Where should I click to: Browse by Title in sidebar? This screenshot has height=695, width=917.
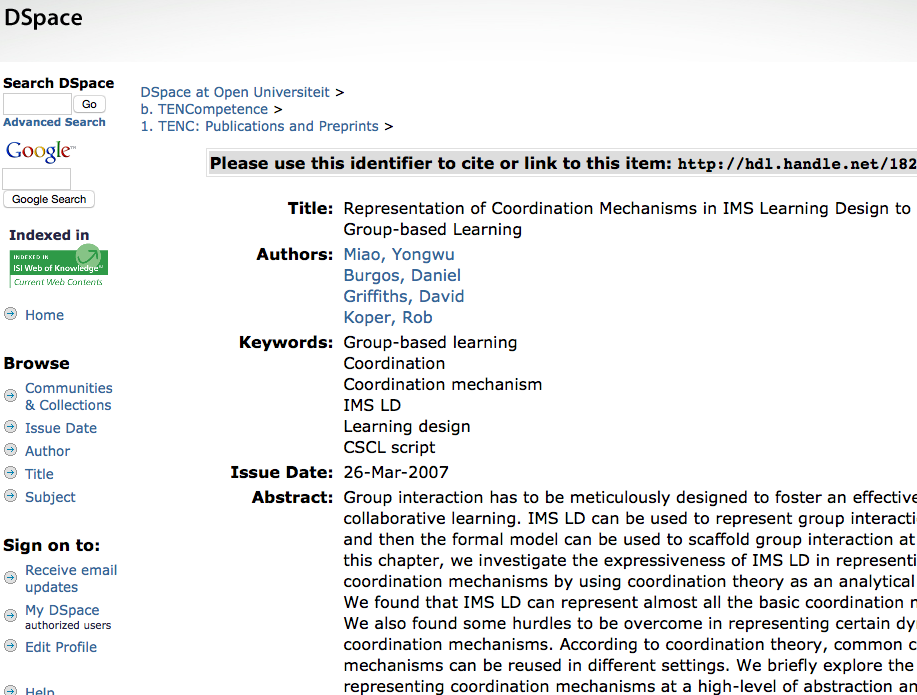(39, 474)
